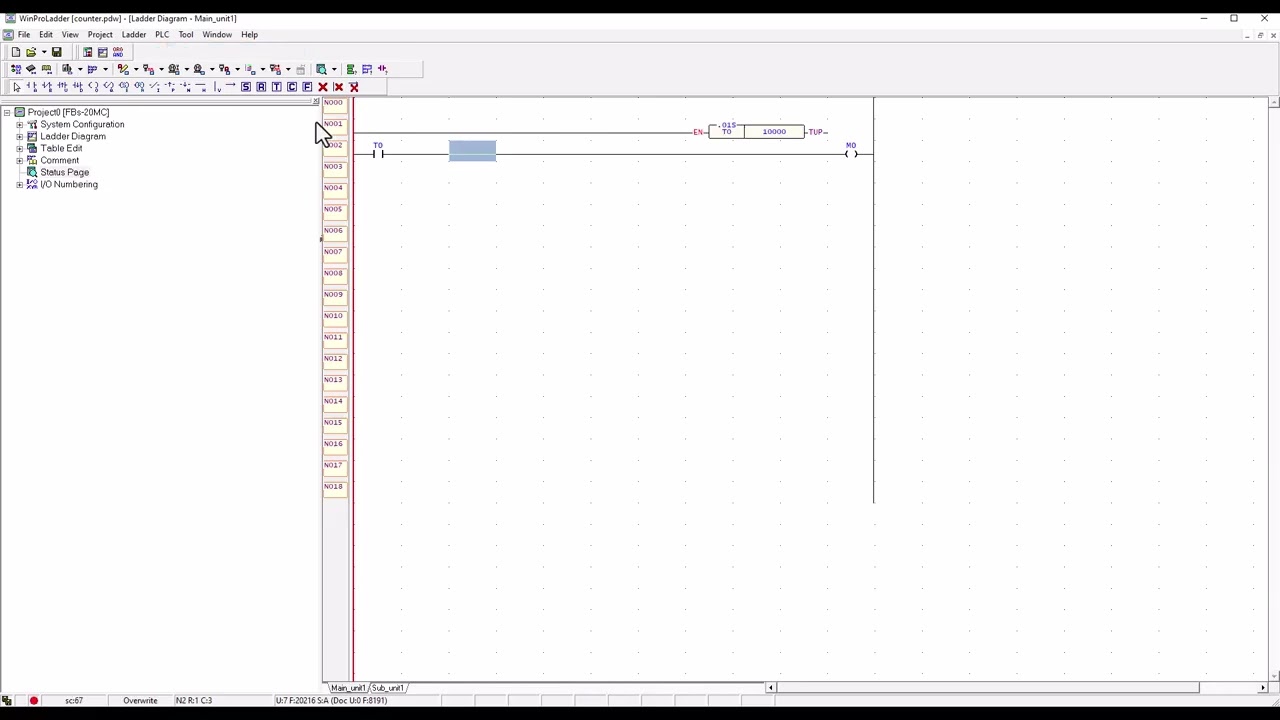Insert a normally closed B contact

click(47, 87)
